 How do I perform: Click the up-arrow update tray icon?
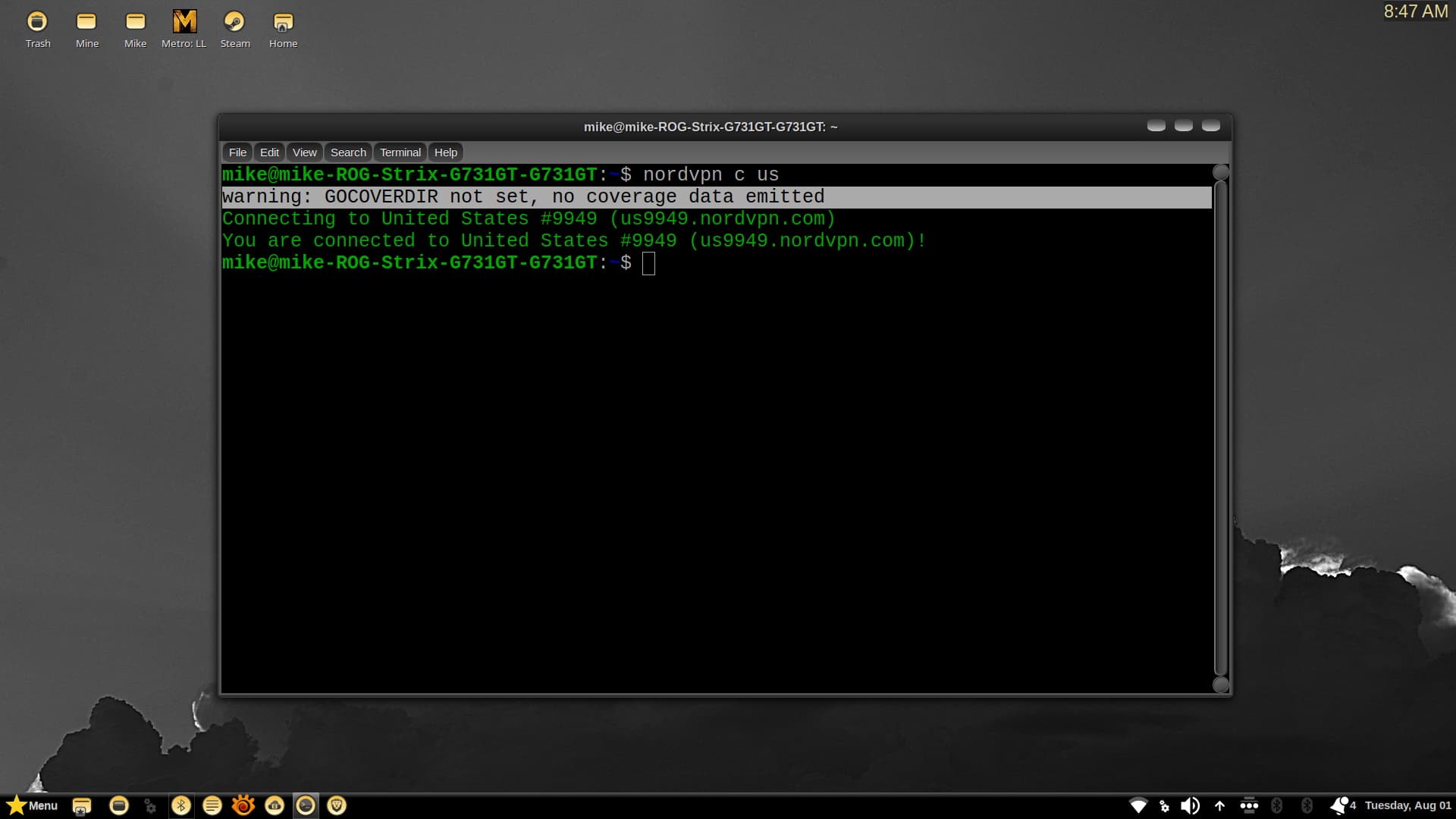pos(1219,806)
